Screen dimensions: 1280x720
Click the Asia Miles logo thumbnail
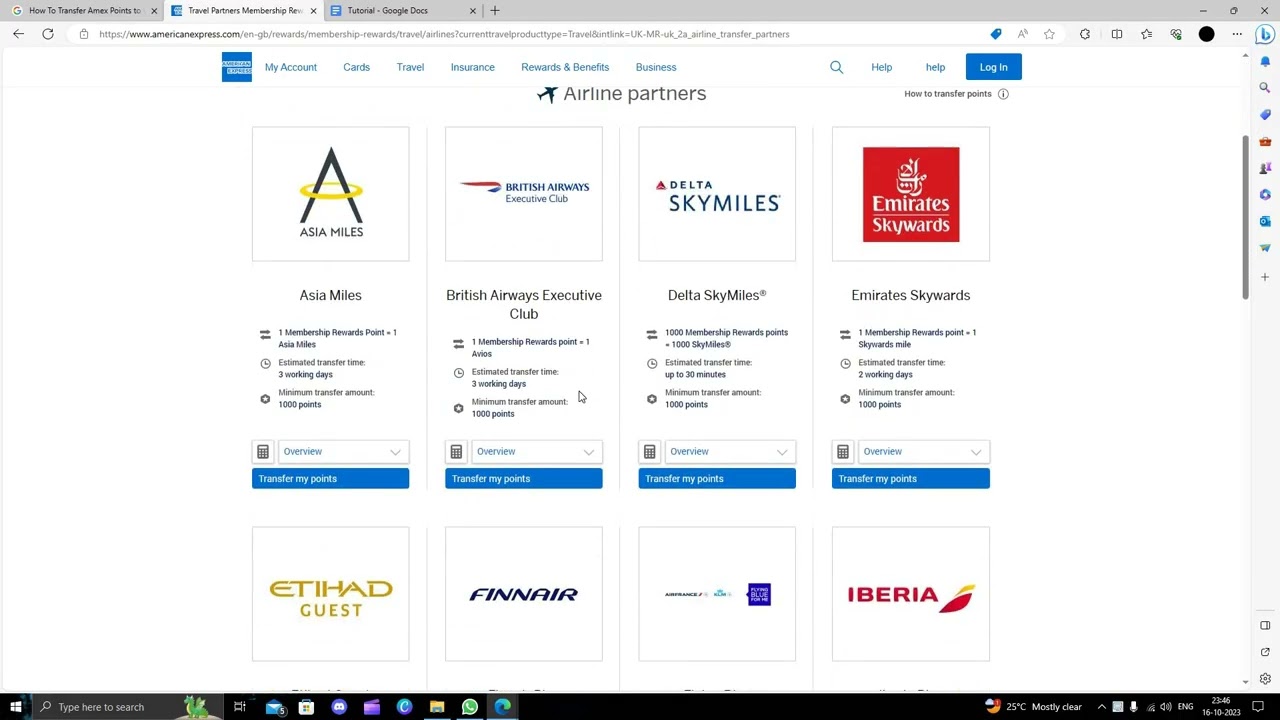[330, 194]
